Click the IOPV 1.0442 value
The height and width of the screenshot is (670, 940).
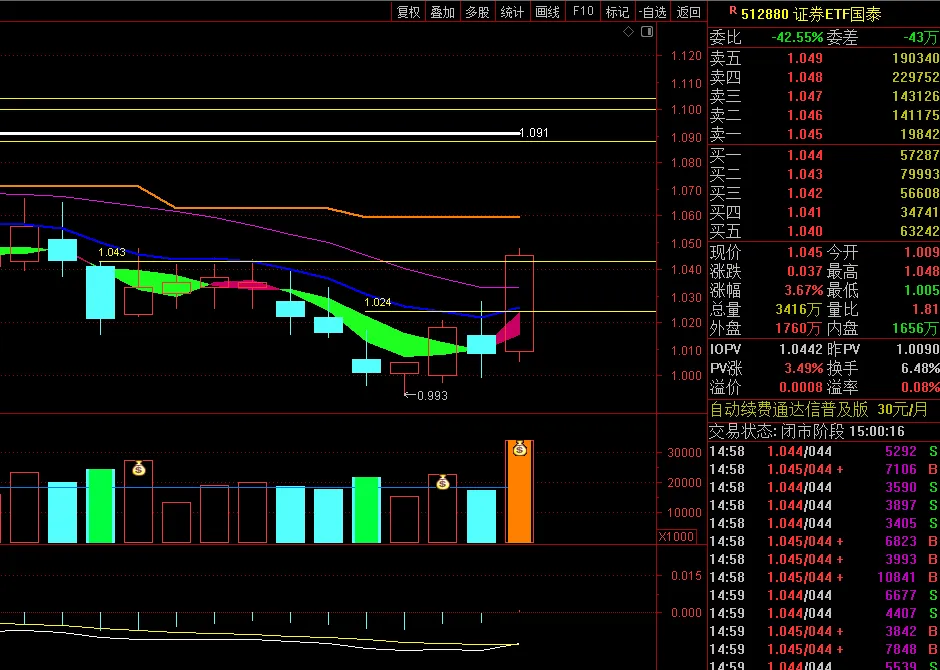point(801,349)
